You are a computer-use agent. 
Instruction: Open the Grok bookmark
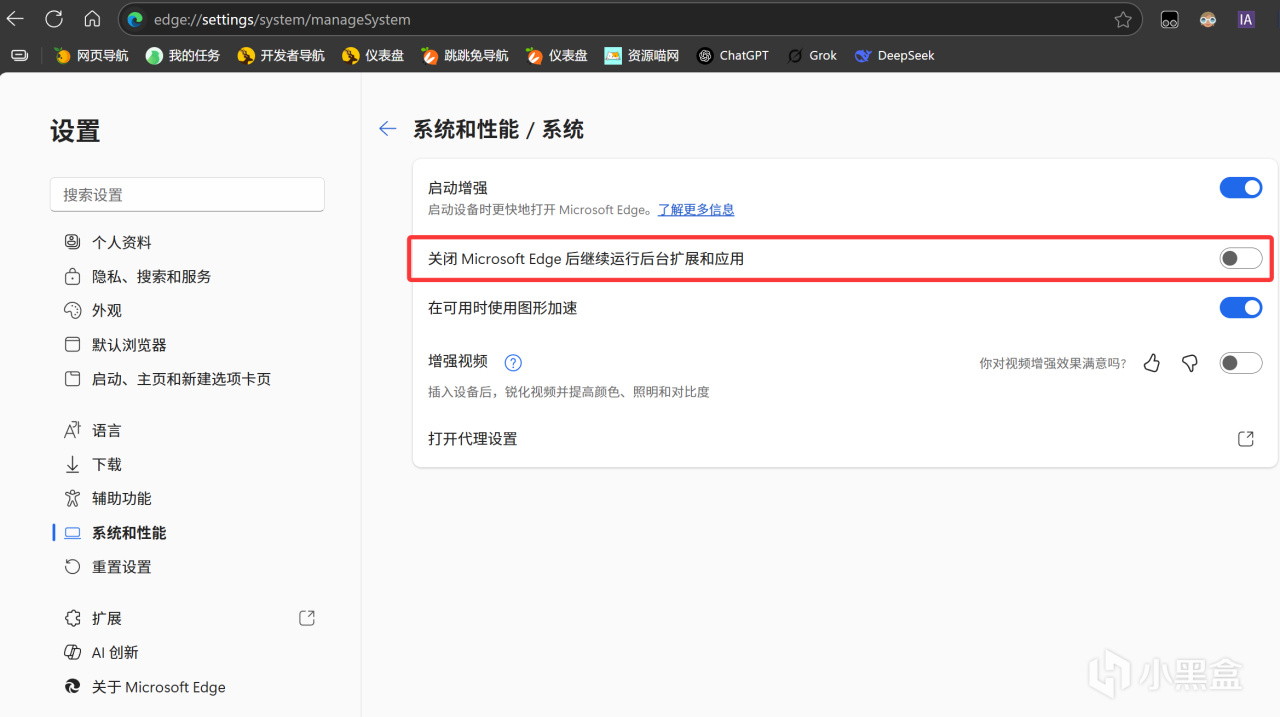(x=812, y=55)
